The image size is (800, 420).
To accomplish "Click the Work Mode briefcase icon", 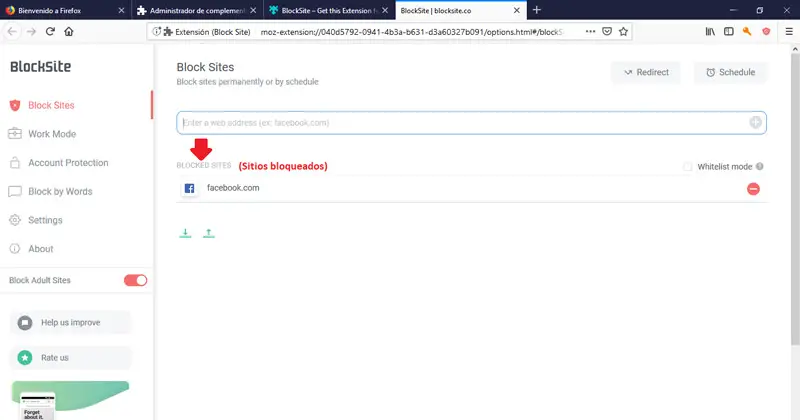I will point(15,134).
